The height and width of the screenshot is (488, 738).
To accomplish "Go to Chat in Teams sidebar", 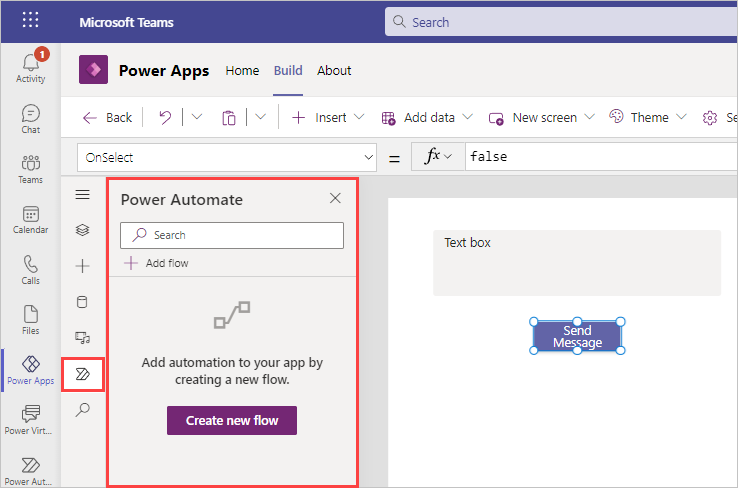I will (x=31, y=119).
